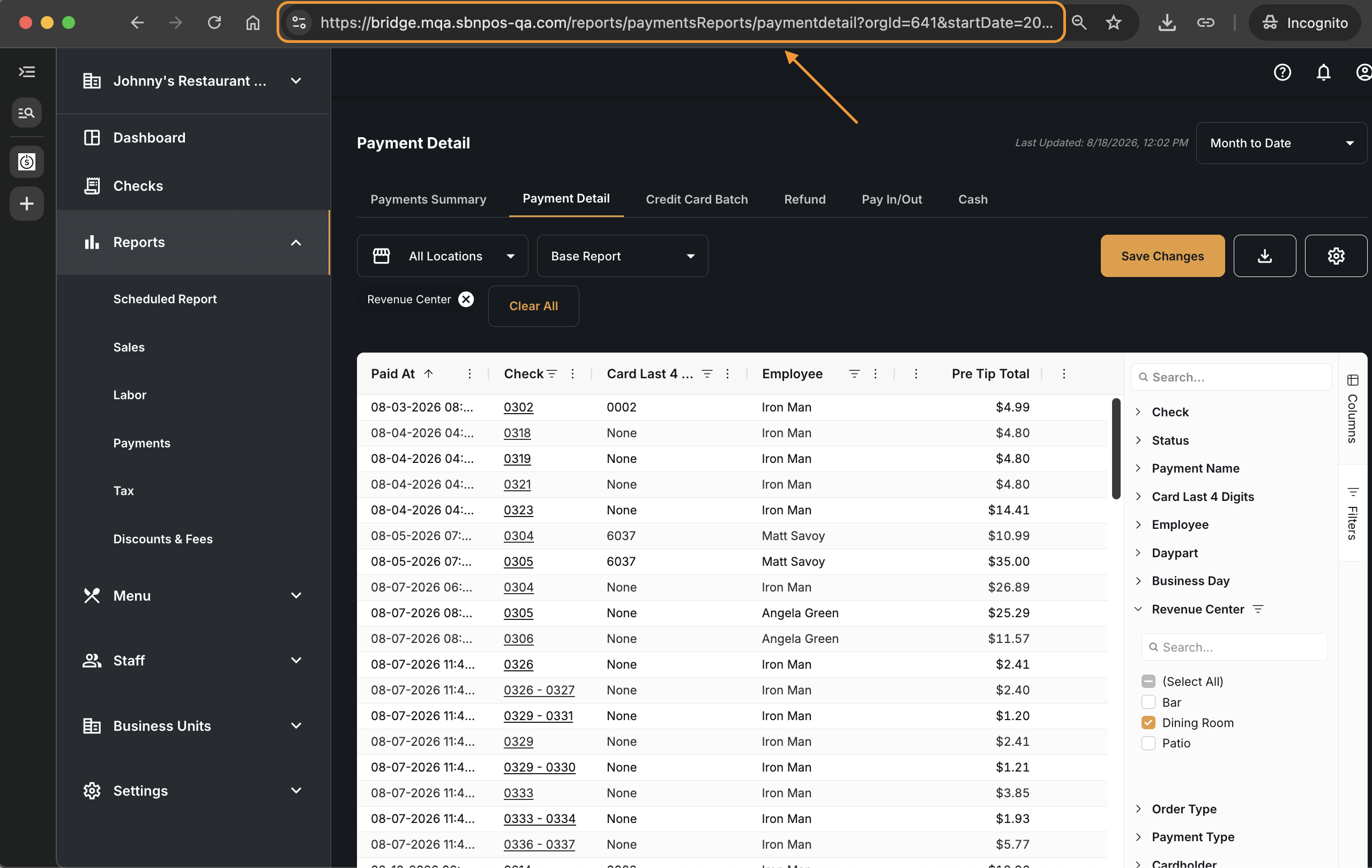Open the All Locations dropdown

coord(443,256)
